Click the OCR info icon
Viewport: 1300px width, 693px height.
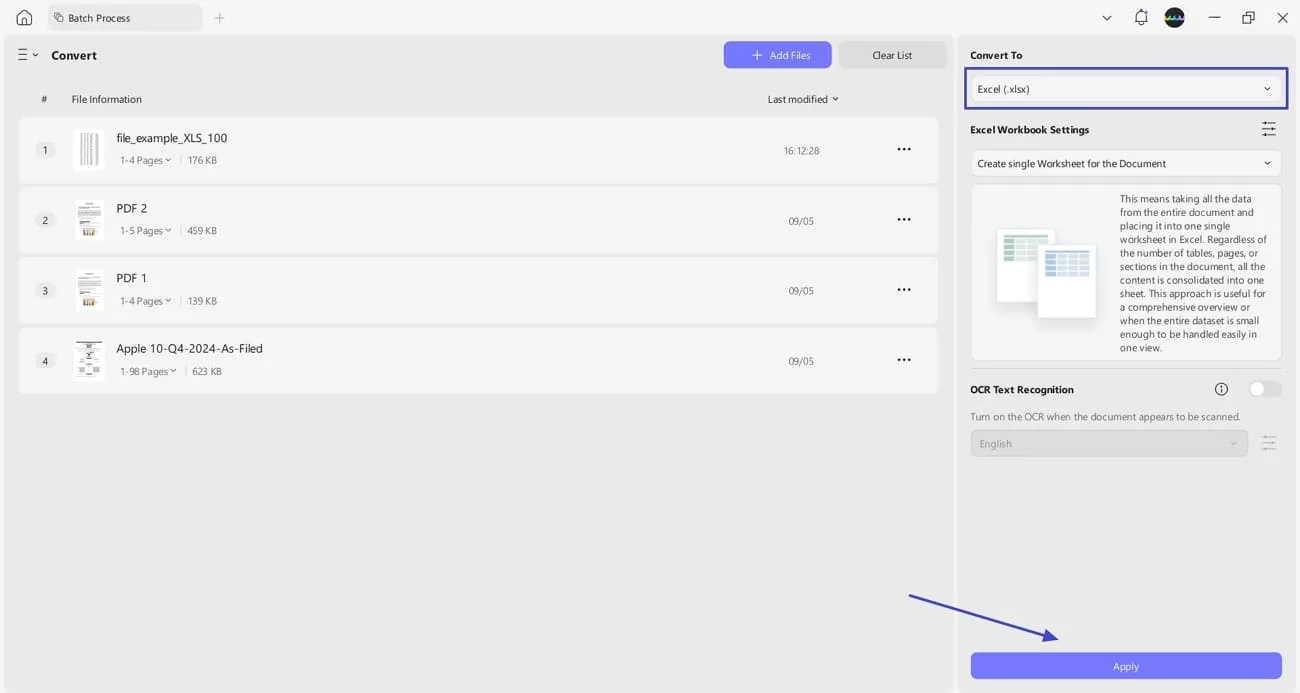click(x=1221, y=389)
